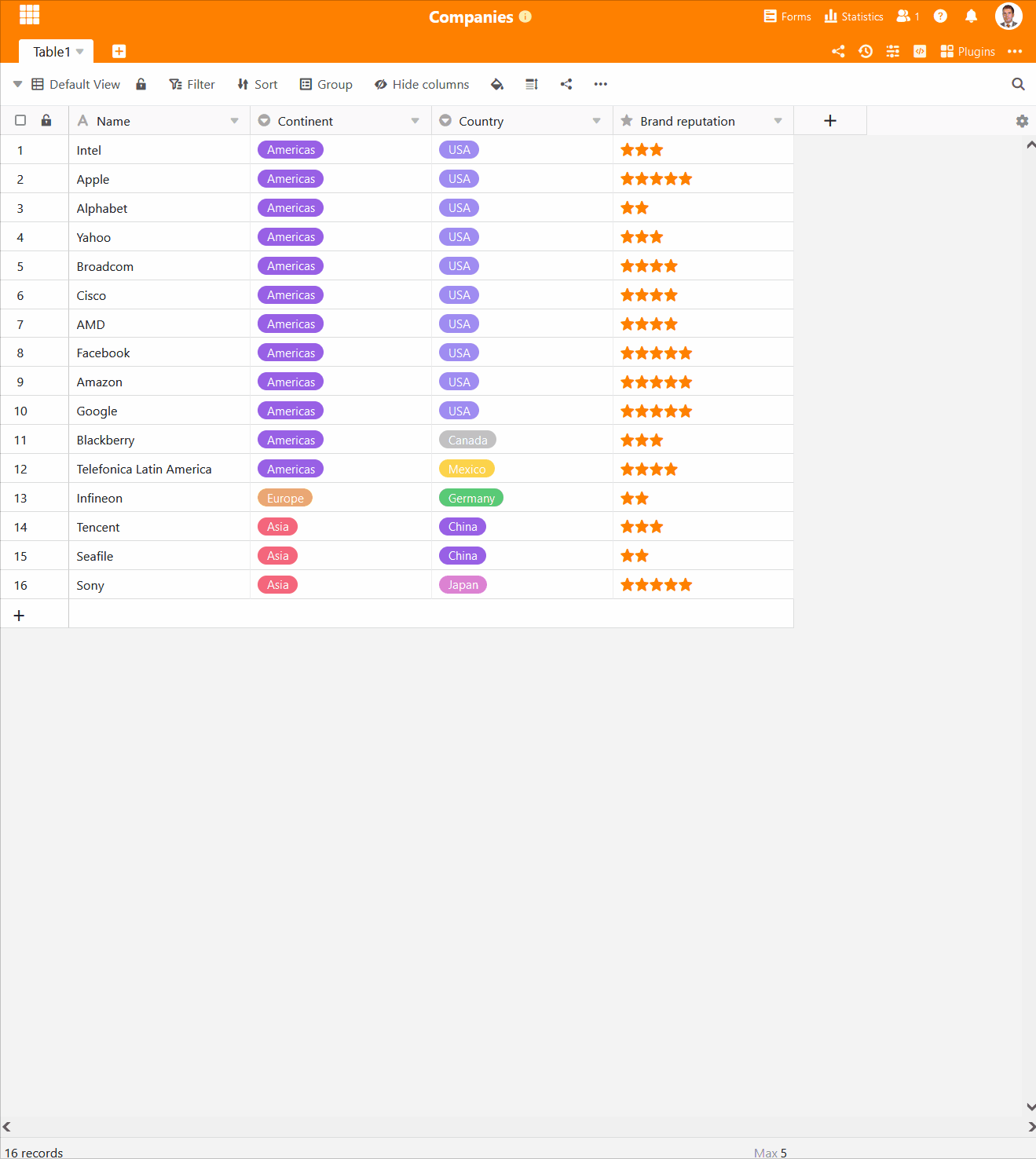Select Default View

75,84
